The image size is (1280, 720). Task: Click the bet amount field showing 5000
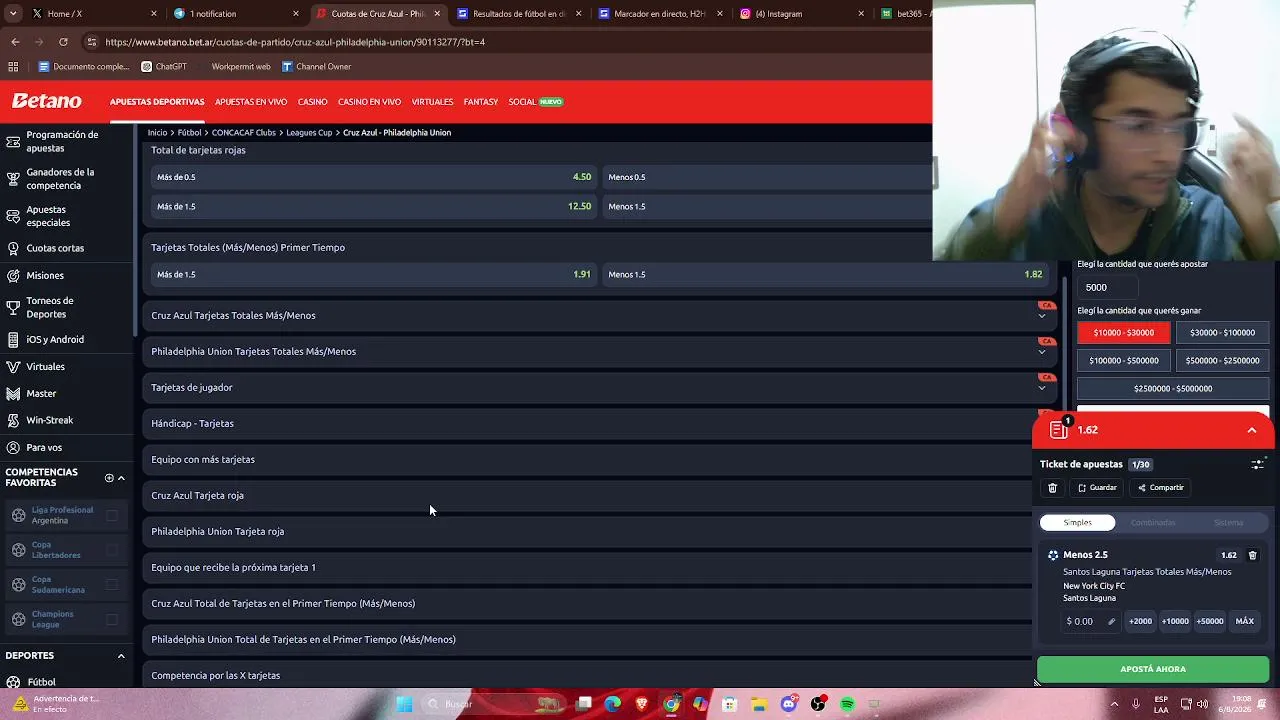1108,287
